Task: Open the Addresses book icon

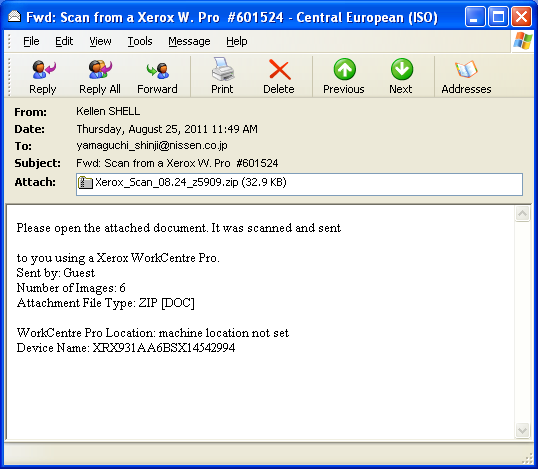Action: tap(466, 69)
